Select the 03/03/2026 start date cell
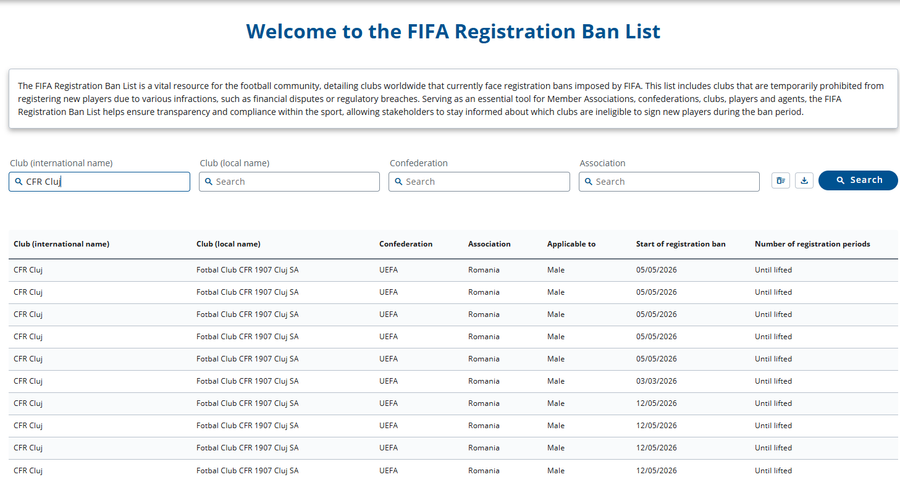The height and width of the screenshot is (490, 900). [656, 381]
